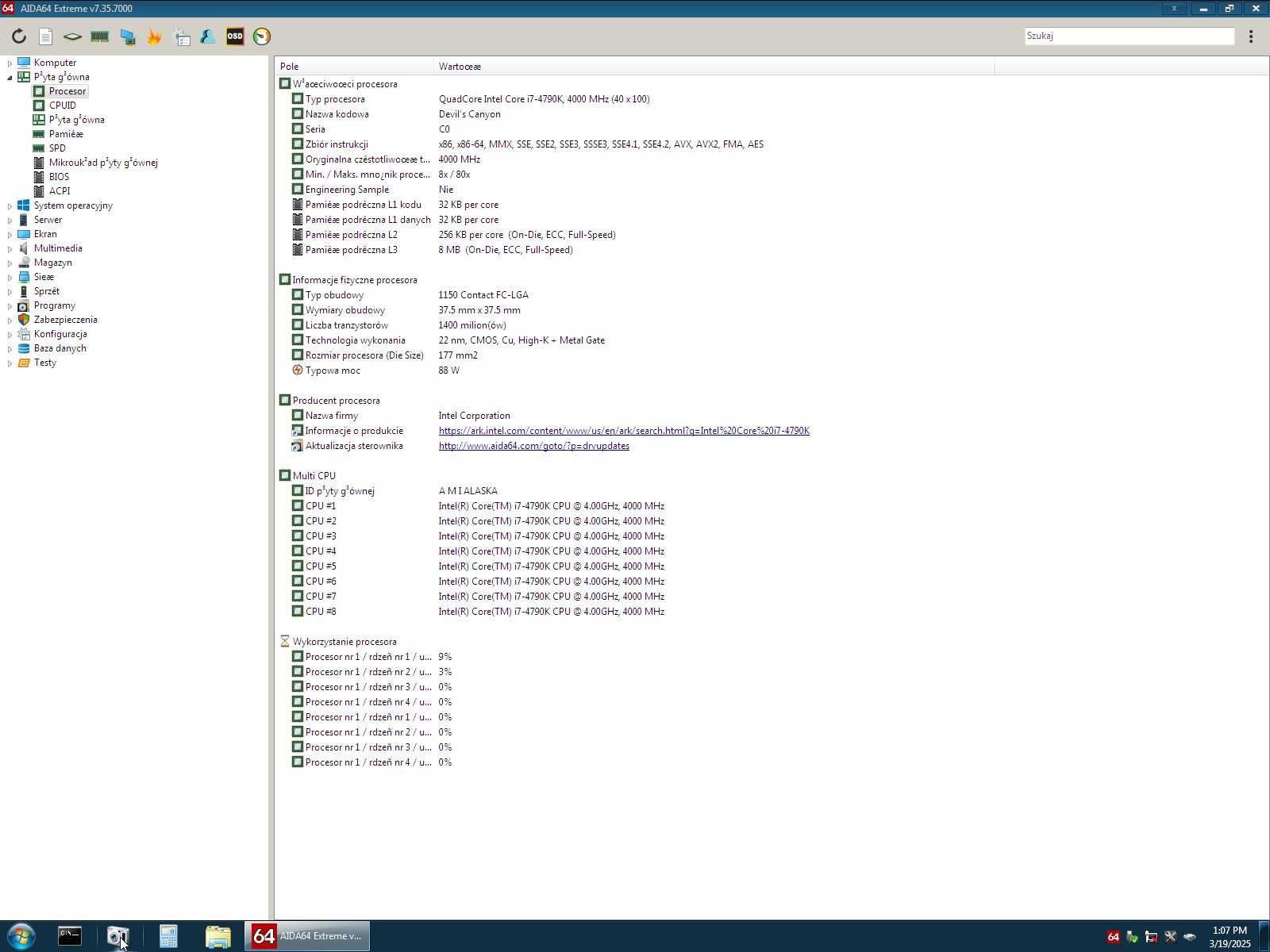The height and width of the screenshot is (952, 1270).
Task: Click the AIDA64 system tray icon
Action: 1113,937
